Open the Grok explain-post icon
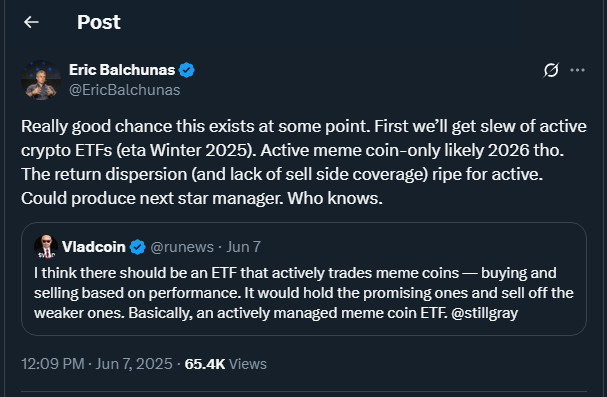Screen dimensions: 607x397 pos(551,70)
